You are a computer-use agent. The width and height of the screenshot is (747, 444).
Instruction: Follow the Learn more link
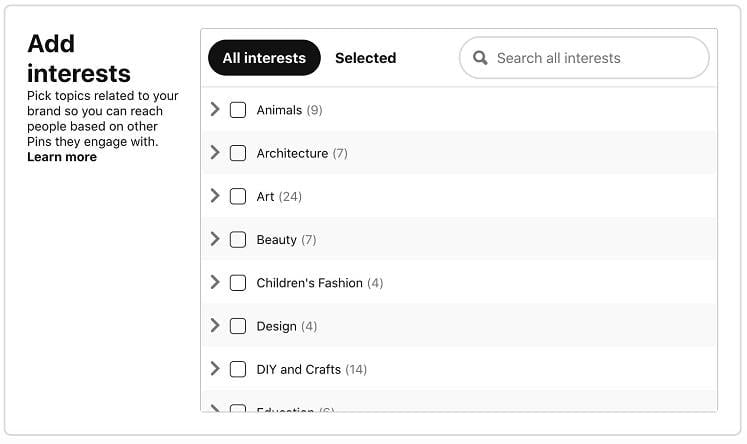coord(62,157)
